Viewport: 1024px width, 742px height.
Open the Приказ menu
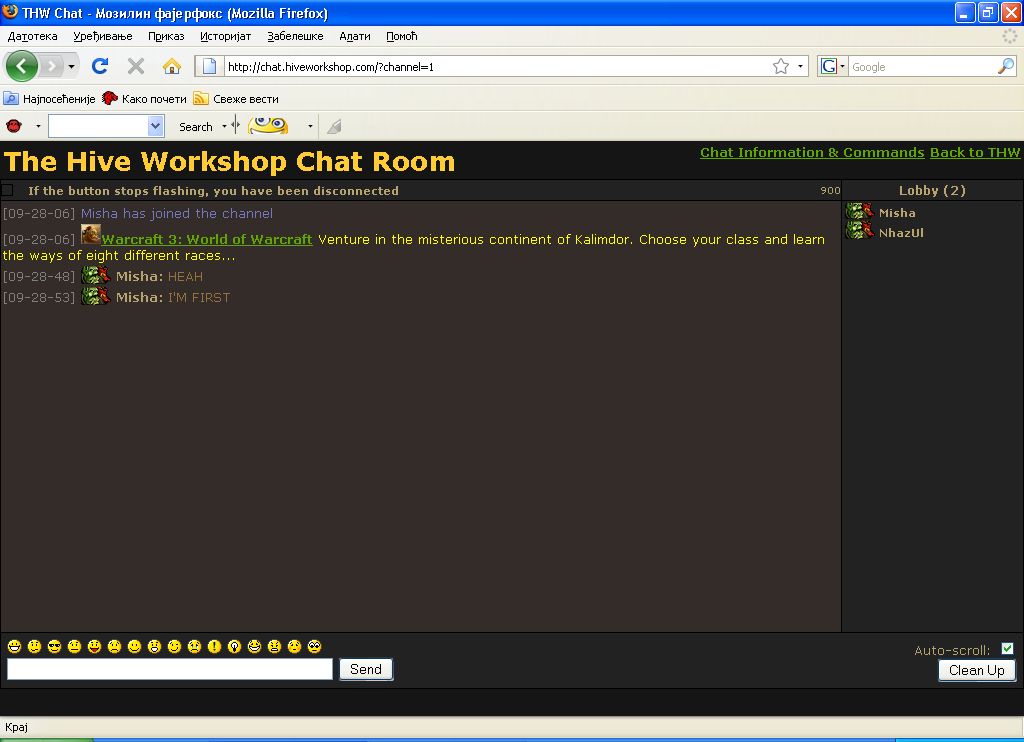(166, 36)
